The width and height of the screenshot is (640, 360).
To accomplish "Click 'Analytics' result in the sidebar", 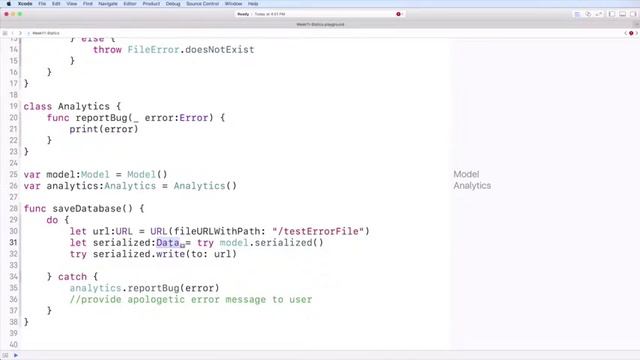I will [x=472, y=186].
